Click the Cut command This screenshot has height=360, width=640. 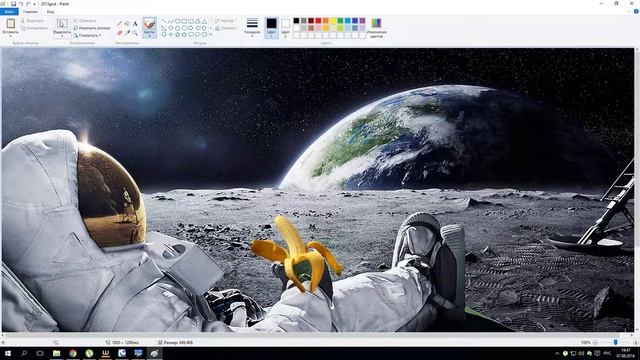click(x=33, y=21)
